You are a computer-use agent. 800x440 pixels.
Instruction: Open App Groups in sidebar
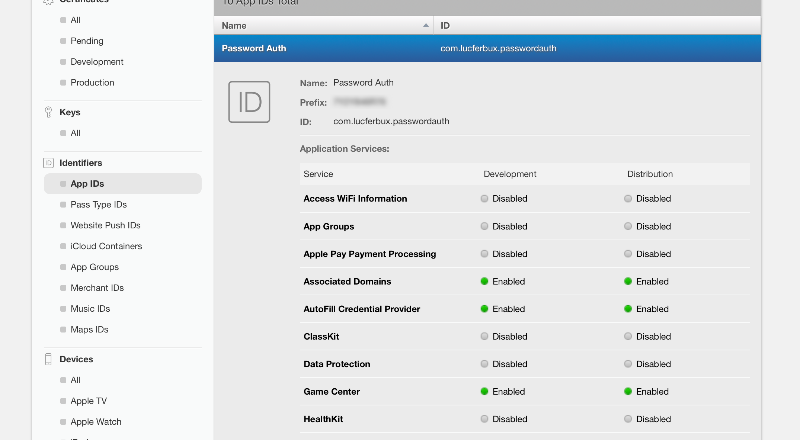(x=94, y=267)
